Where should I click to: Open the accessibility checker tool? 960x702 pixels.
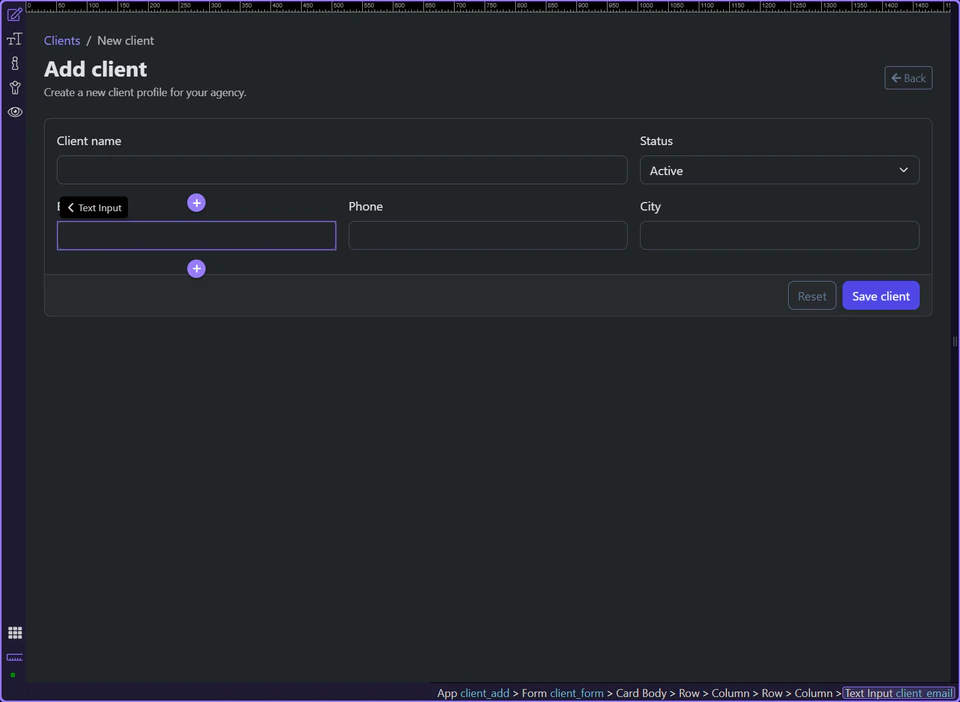point(14,88)
